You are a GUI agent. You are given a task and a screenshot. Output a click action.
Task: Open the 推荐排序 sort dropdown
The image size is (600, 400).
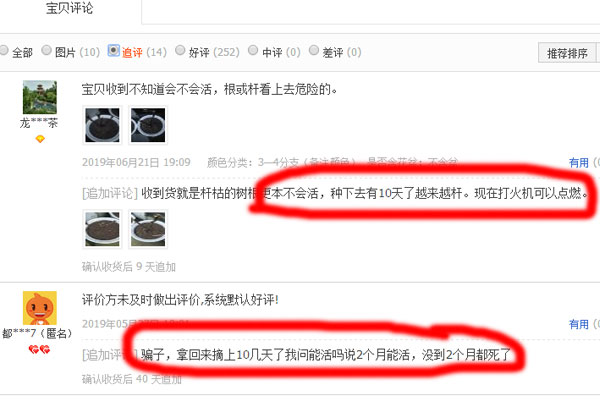click(x=569, y=53)
